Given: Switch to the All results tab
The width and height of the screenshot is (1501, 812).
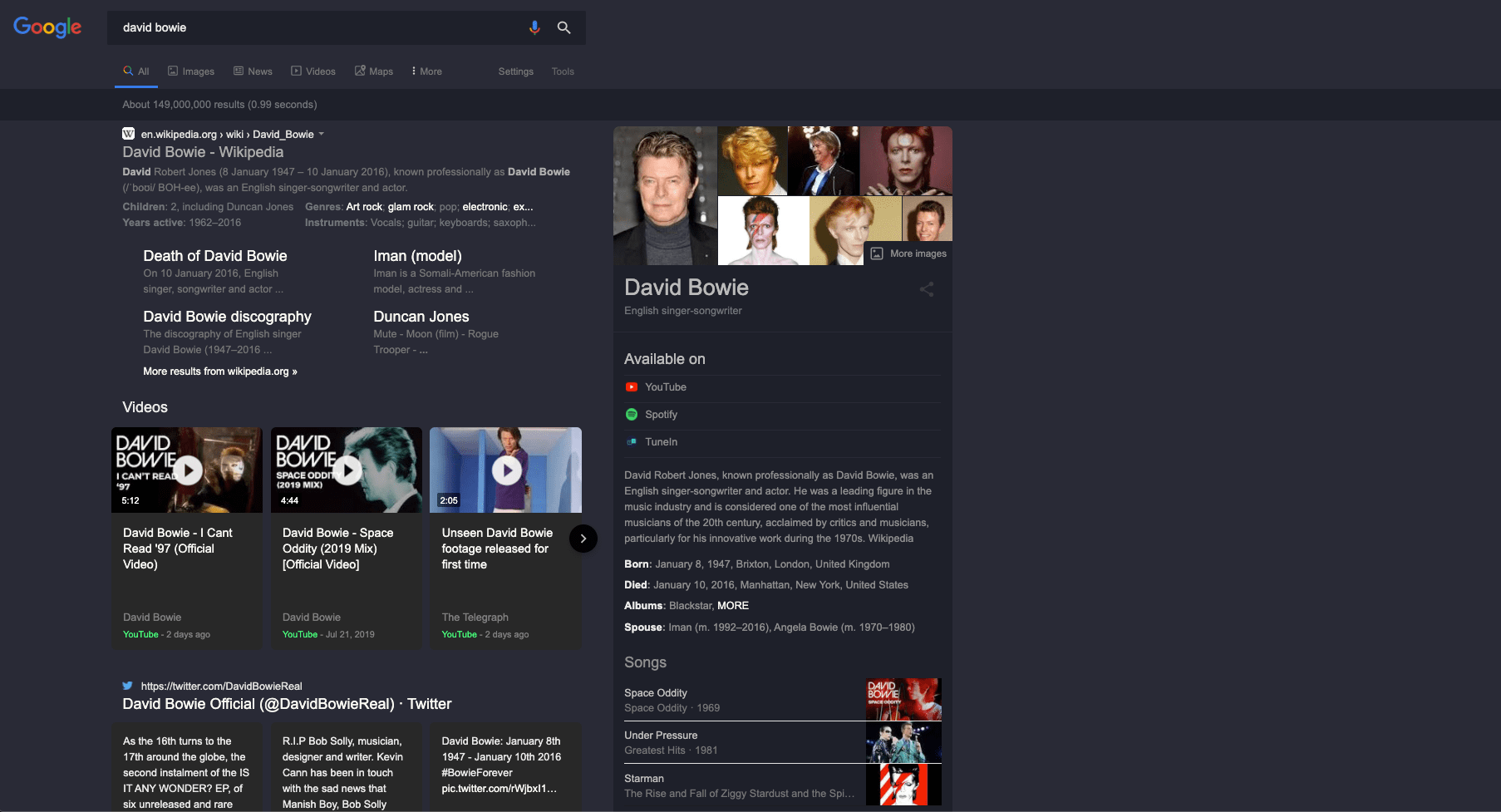Looking at the screenshot, I should [x=136, y=71].
